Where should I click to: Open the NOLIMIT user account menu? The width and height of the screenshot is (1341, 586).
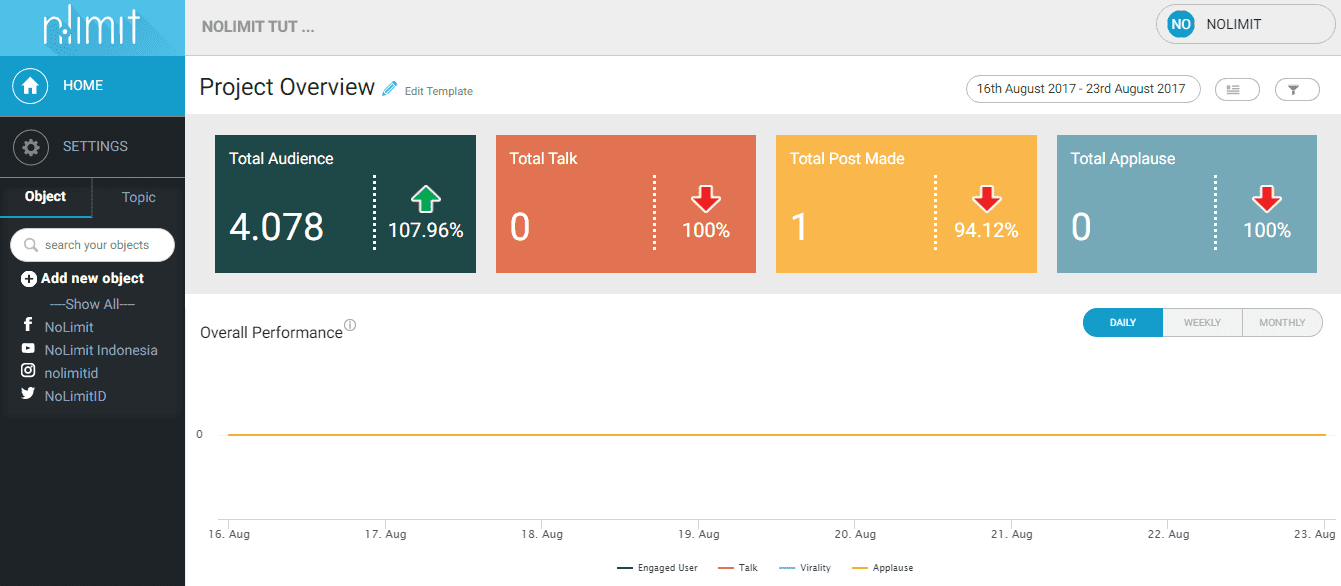[x=1245, y=24]
